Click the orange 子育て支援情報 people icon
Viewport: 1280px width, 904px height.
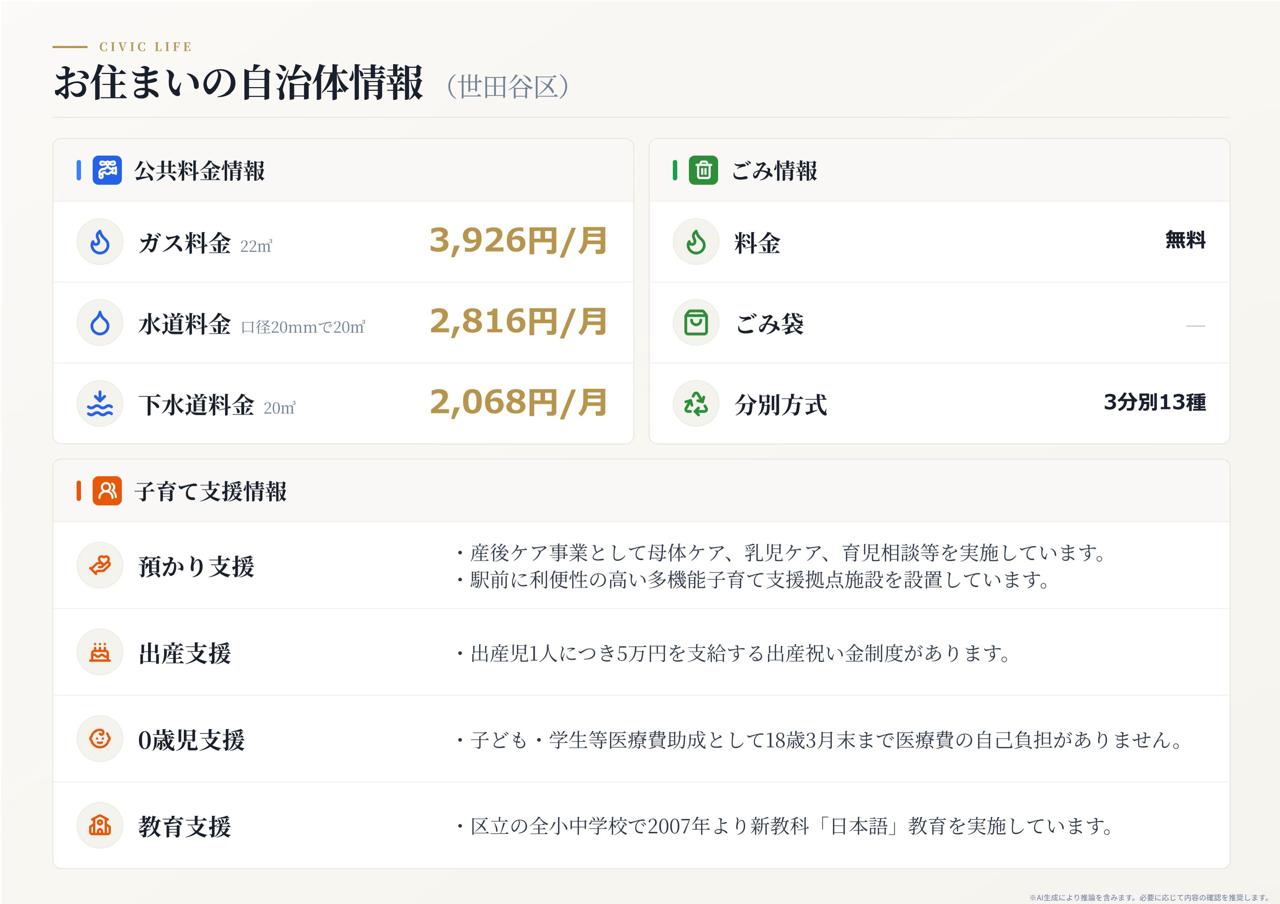107,491
